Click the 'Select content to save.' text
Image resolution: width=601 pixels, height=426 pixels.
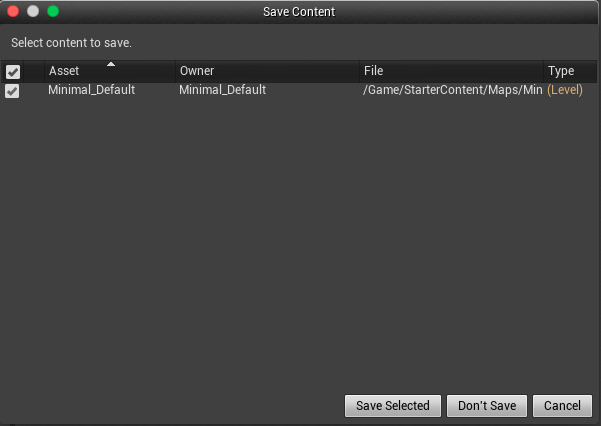[71, 43]
